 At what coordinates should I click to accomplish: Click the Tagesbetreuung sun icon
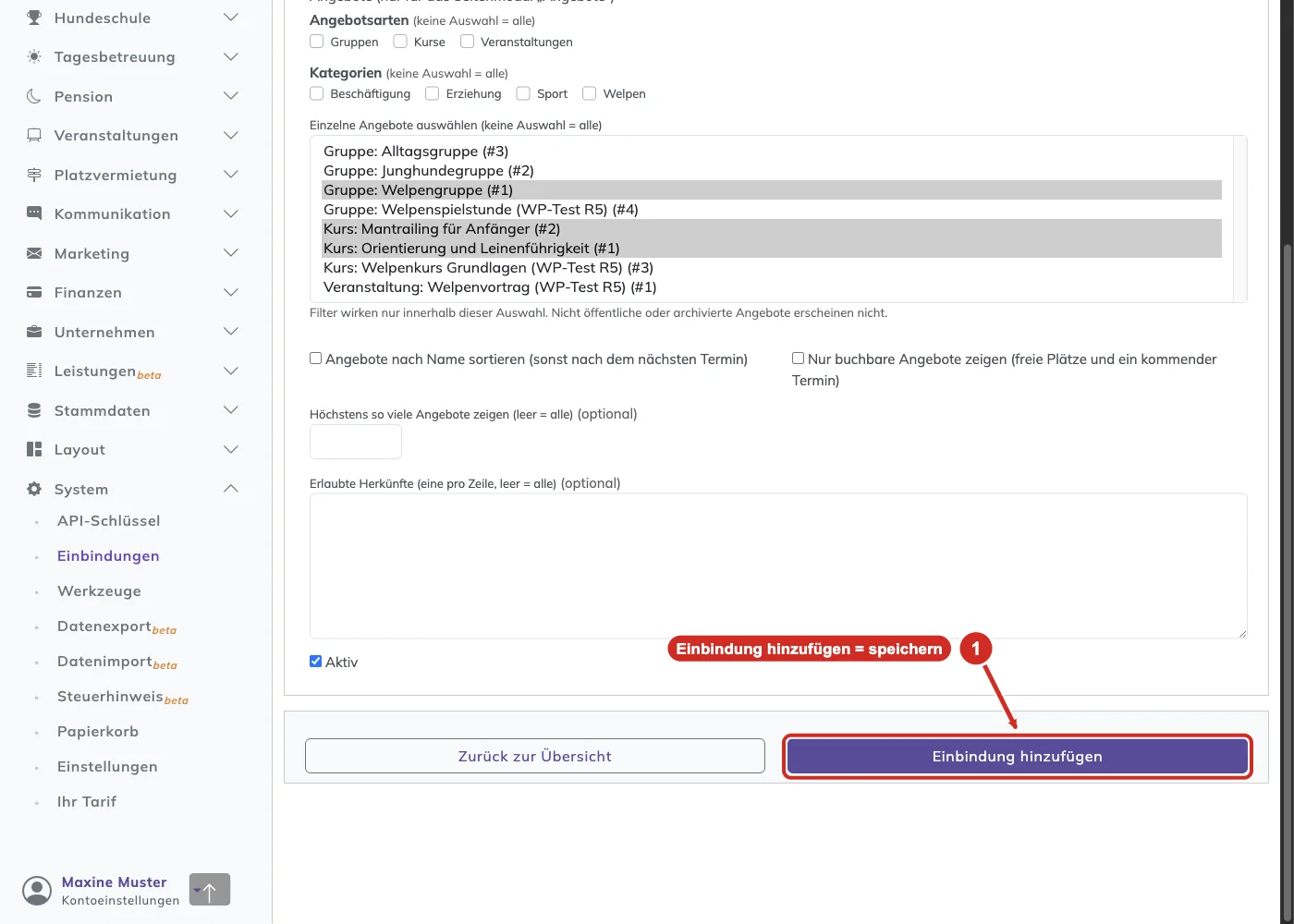[x=34, y=56]
